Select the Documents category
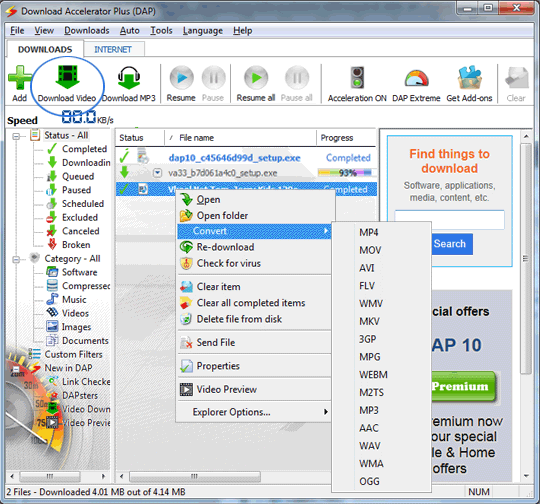 pyautogui.click(x=85, y=341)
